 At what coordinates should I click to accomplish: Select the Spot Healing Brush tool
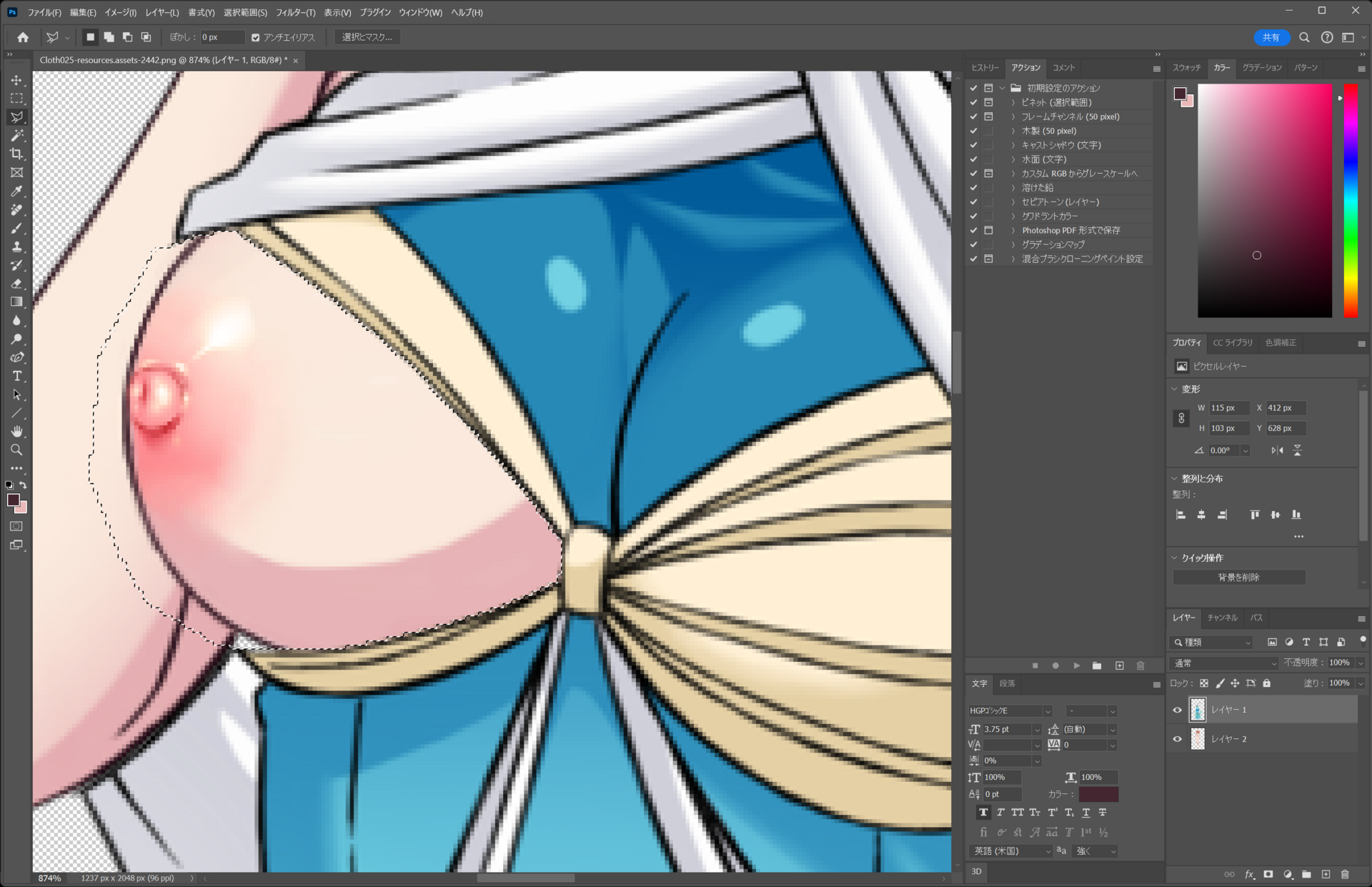(x=16, y=210)
